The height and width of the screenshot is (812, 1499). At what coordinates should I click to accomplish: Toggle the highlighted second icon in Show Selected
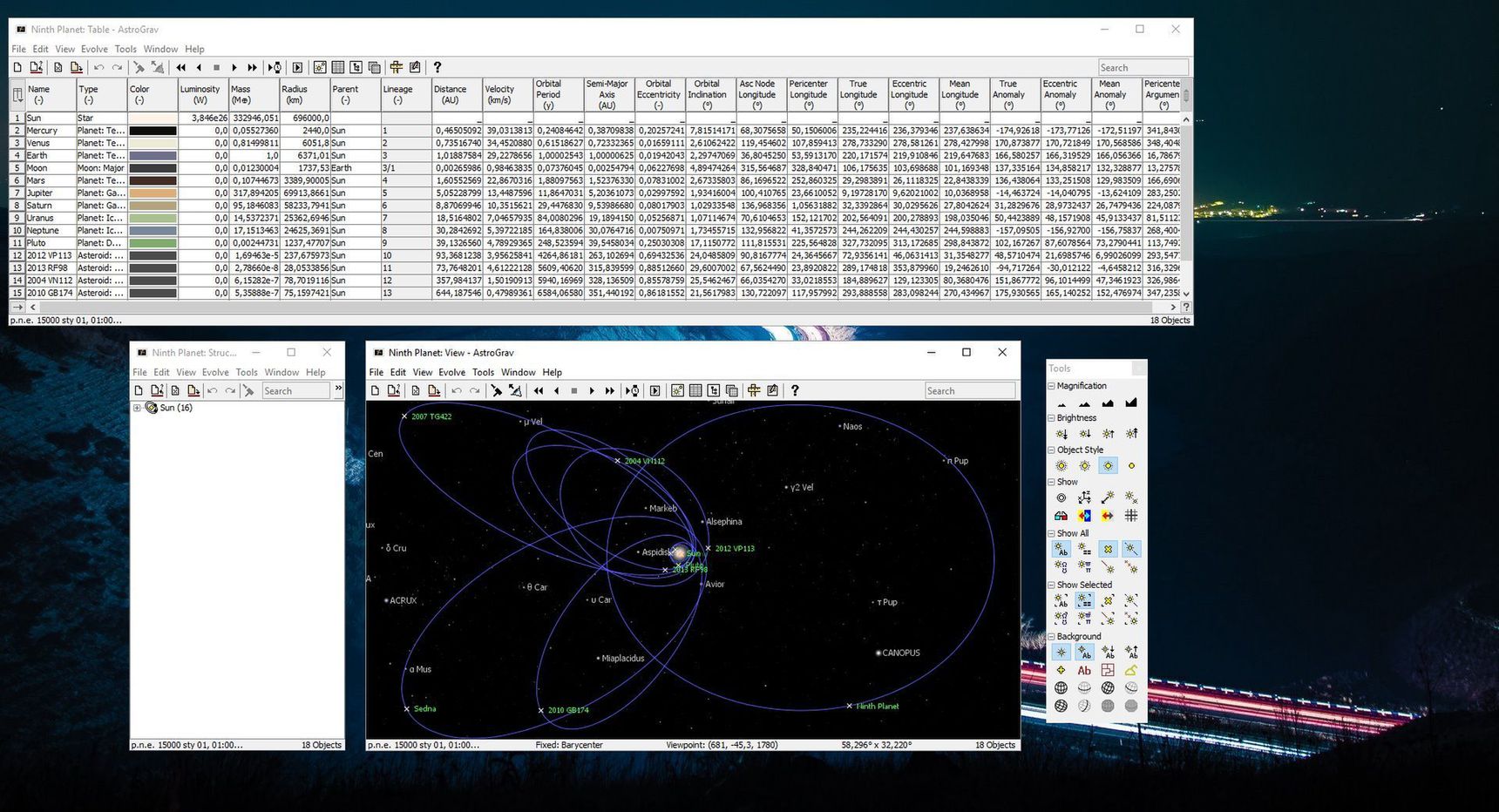[1084, 600]
